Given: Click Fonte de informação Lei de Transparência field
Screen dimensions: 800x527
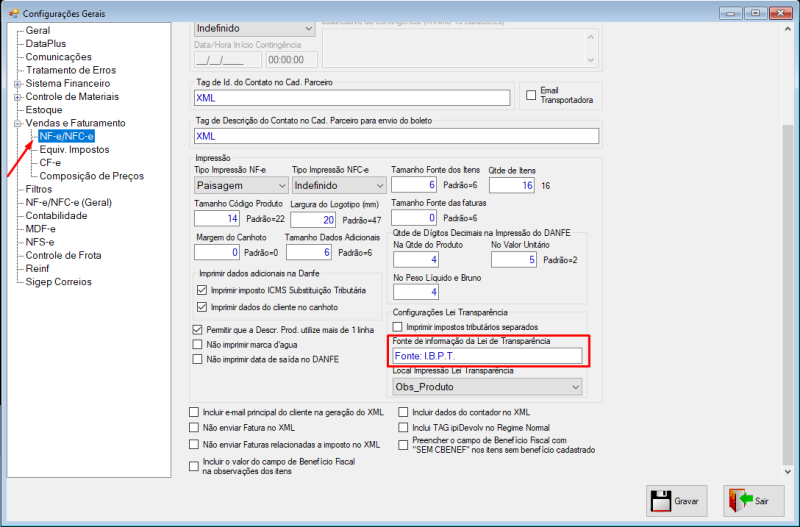Looking at the screenshot, I should [x=487, y=356].
